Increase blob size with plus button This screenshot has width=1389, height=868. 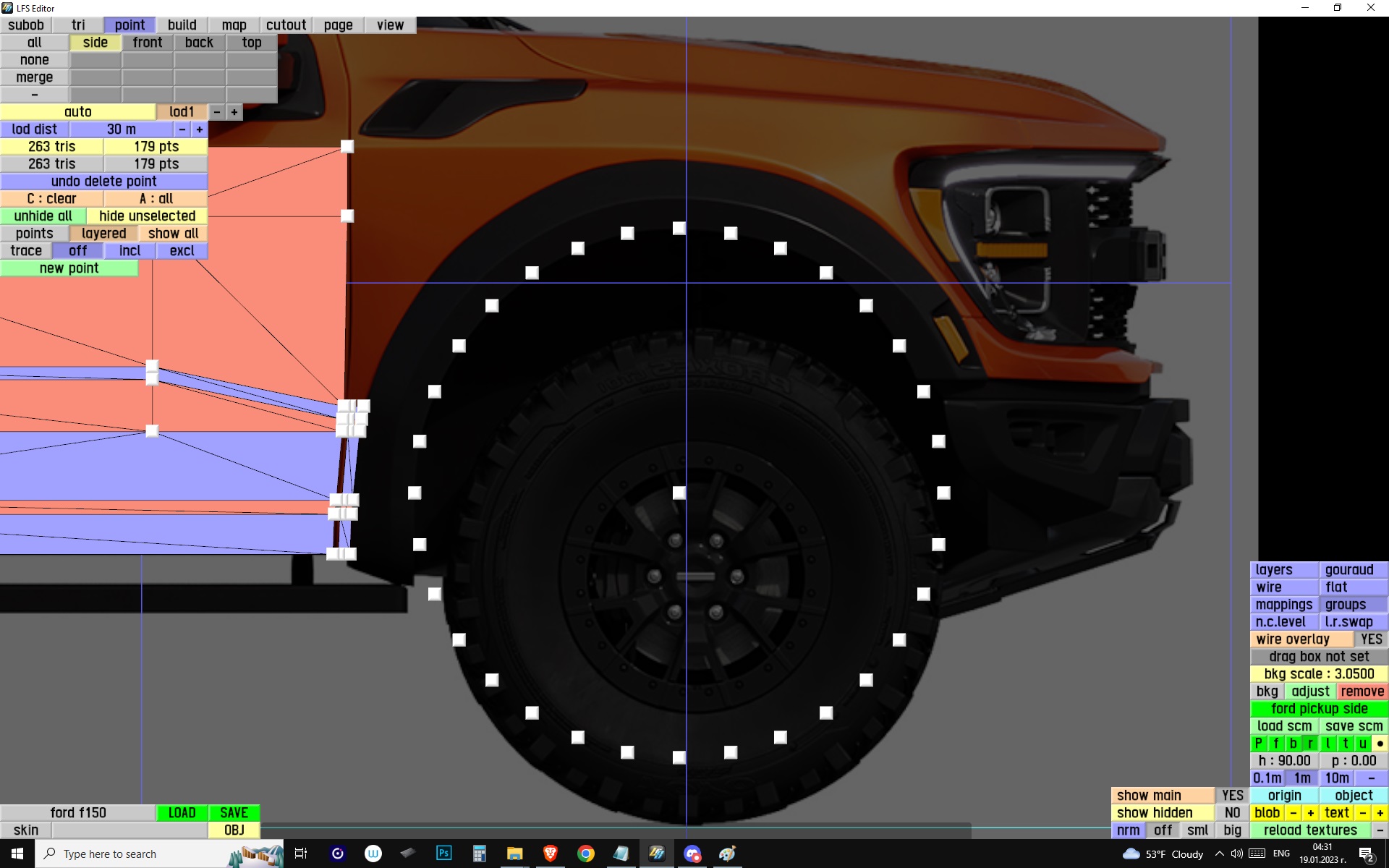coord(1310,813)
